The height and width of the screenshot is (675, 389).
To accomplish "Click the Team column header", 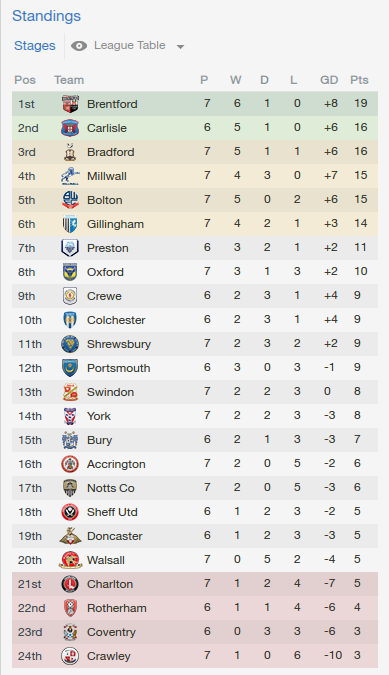I will [69, 80].
